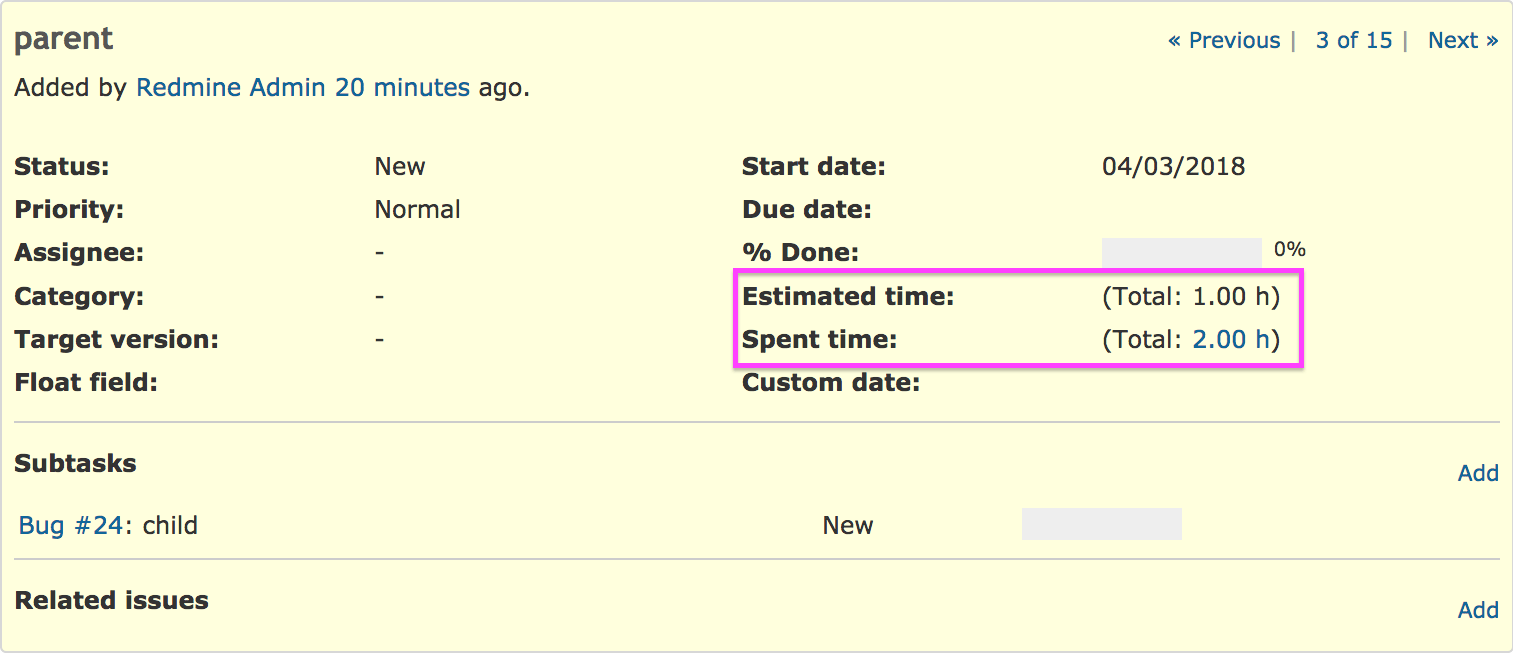The width and height of the screenshot is (1513, 653).
Task: Click the Priority value Normal
Action: pyautogui.click(x=418, y=209)
